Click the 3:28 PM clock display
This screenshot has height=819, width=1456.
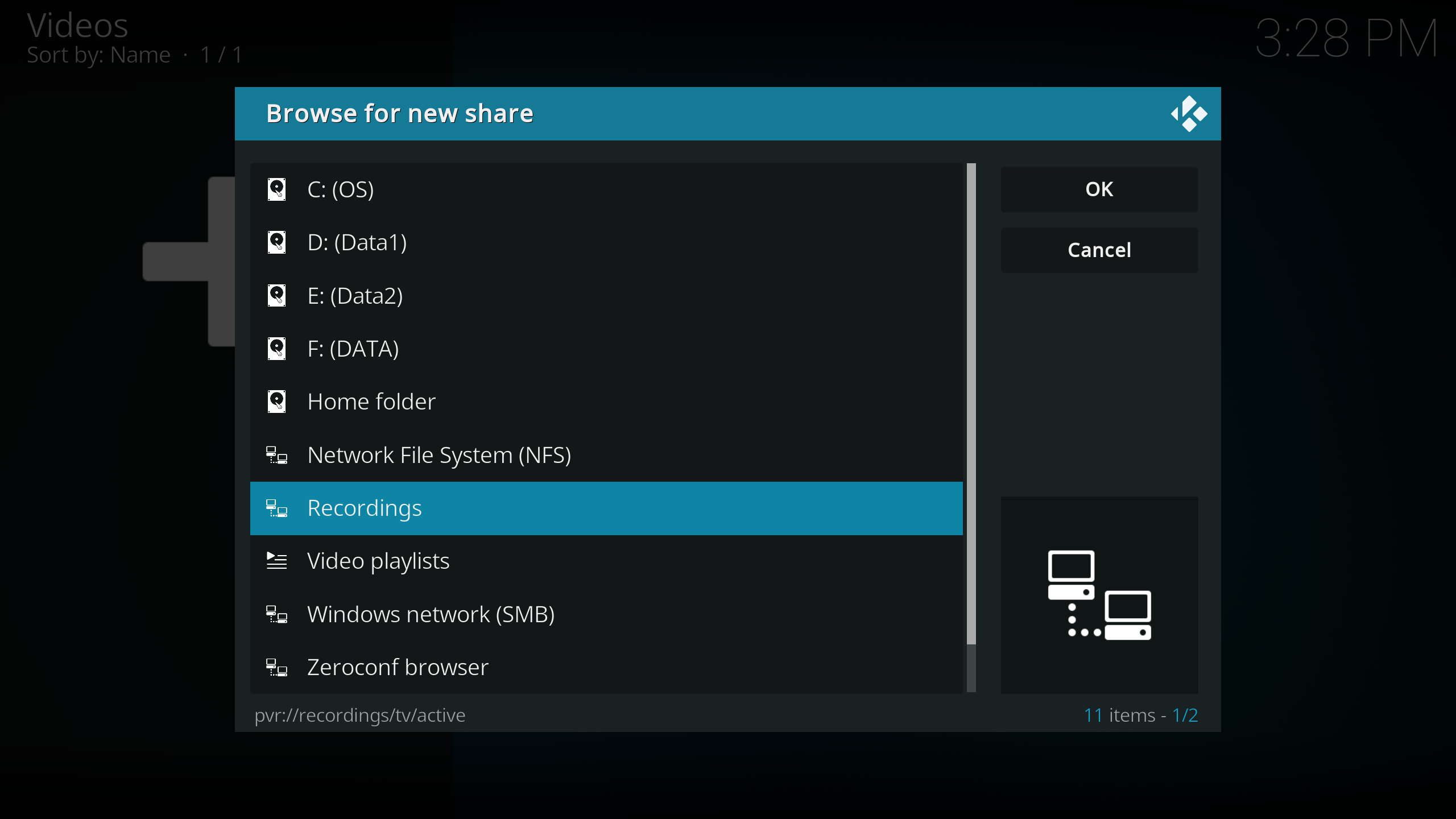[1346, 38]
